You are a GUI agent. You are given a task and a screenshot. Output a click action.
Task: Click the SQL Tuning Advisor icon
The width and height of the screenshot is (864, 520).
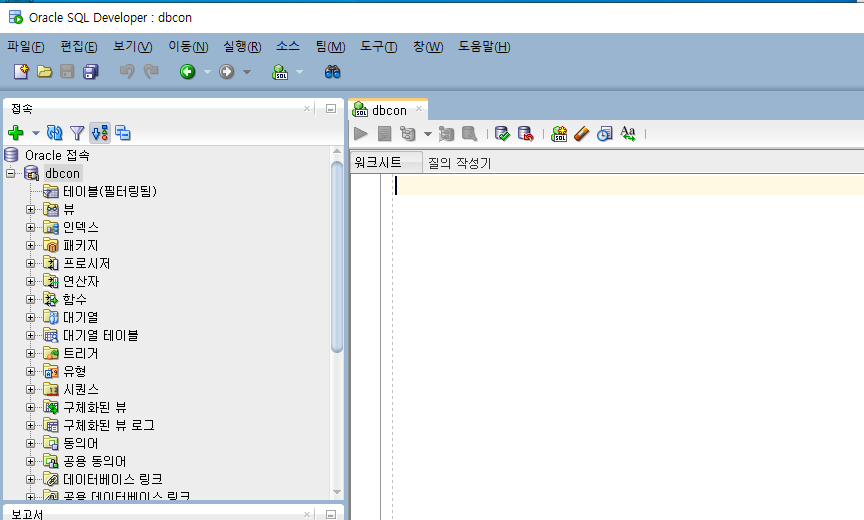click(469, 133)
